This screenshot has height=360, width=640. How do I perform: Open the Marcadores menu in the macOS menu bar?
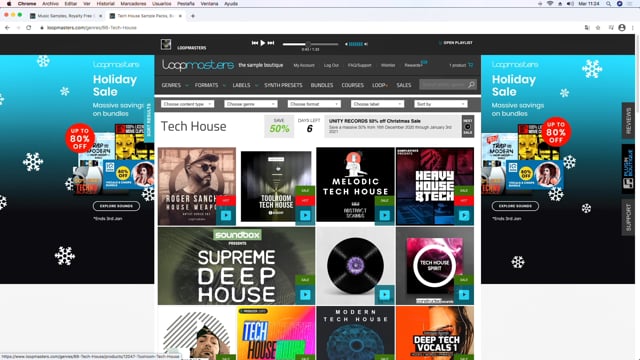point(133,4)
